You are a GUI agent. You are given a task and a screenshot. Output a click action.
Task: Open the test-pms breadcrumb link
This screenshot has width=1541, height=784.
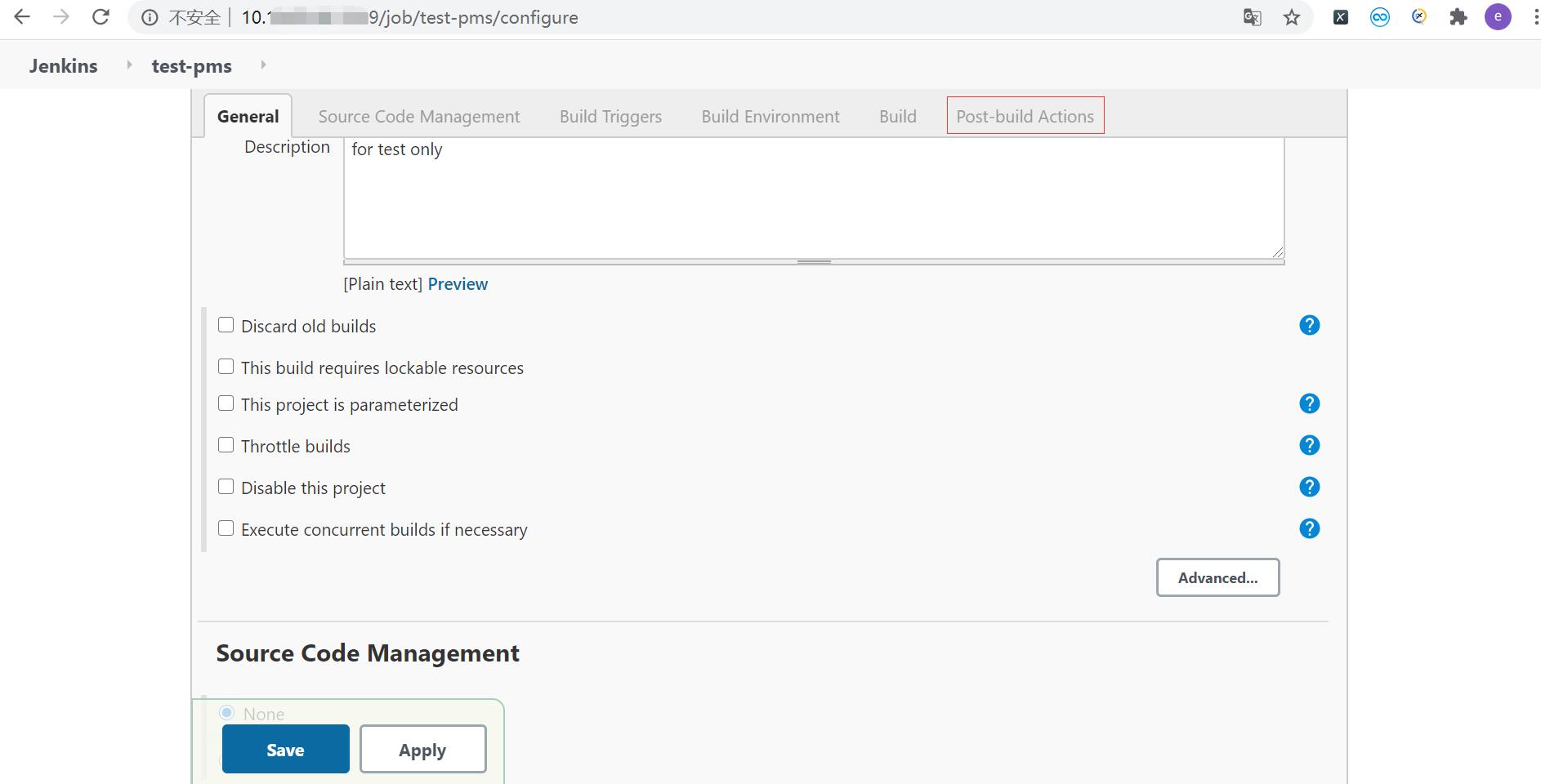192,65
